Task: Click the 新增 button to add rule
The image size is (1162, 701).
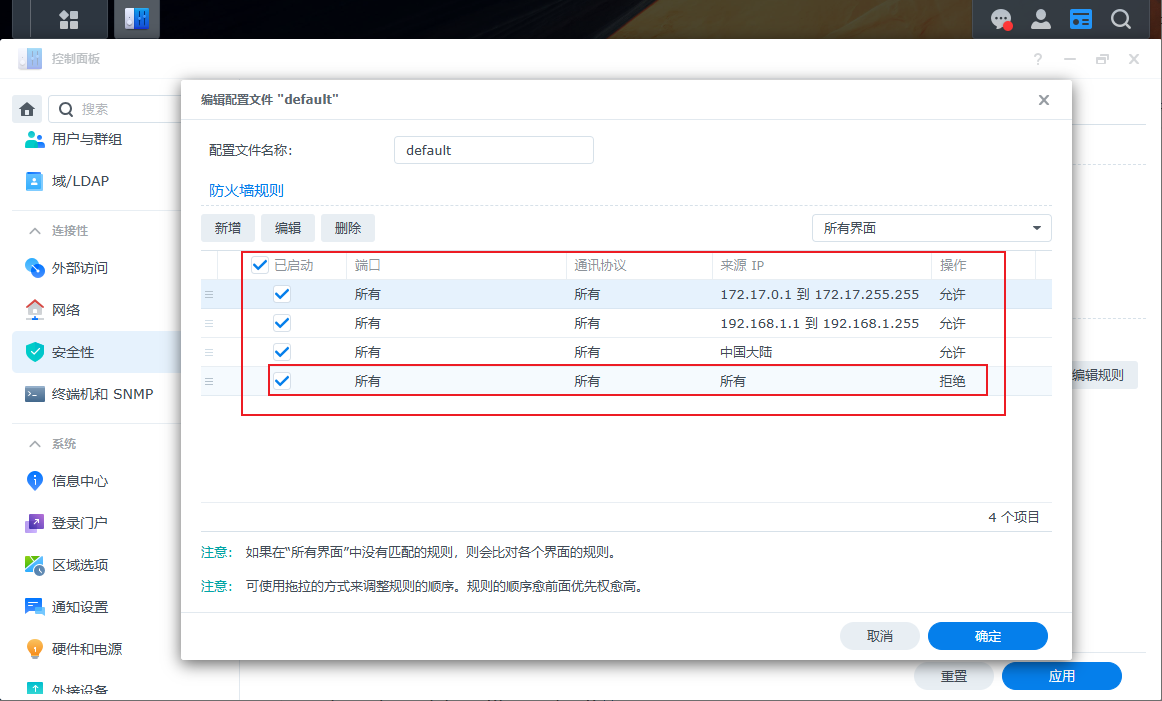Action: tap(228, 228)
